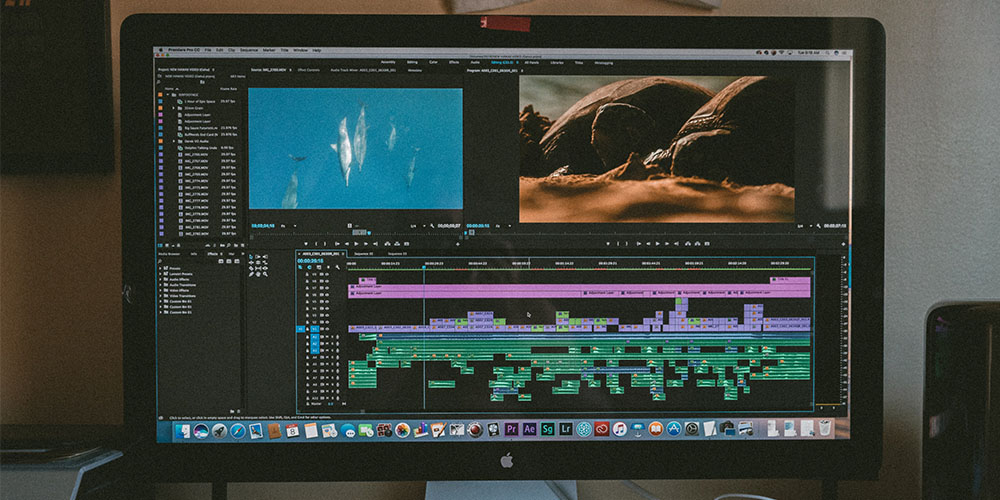Switch the Project panel to icon view
Image resolution: width=1000 pixels, height=500 pixels.
(166, 246)
